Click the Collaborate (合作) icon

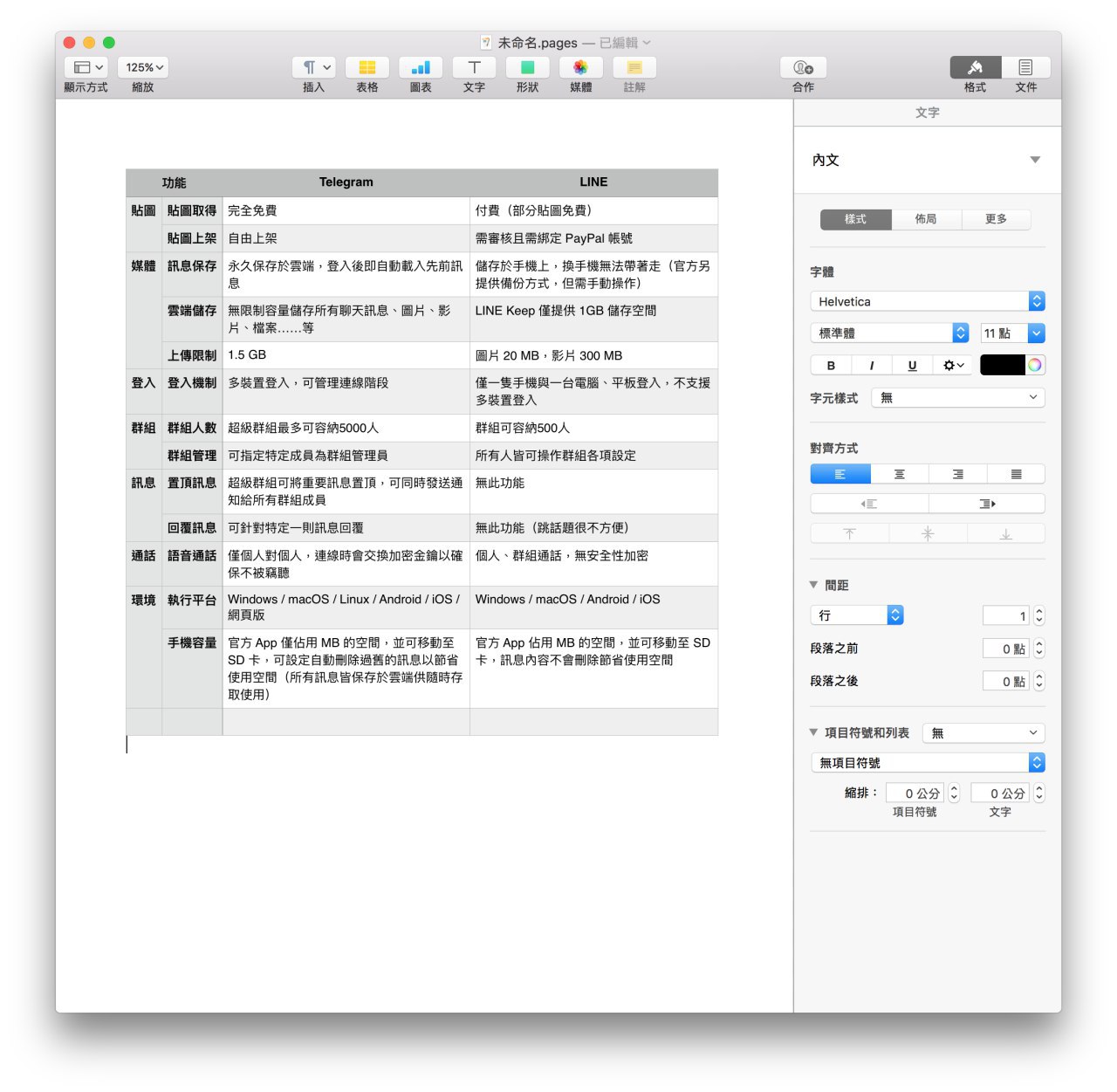click(x=803, y=68)
